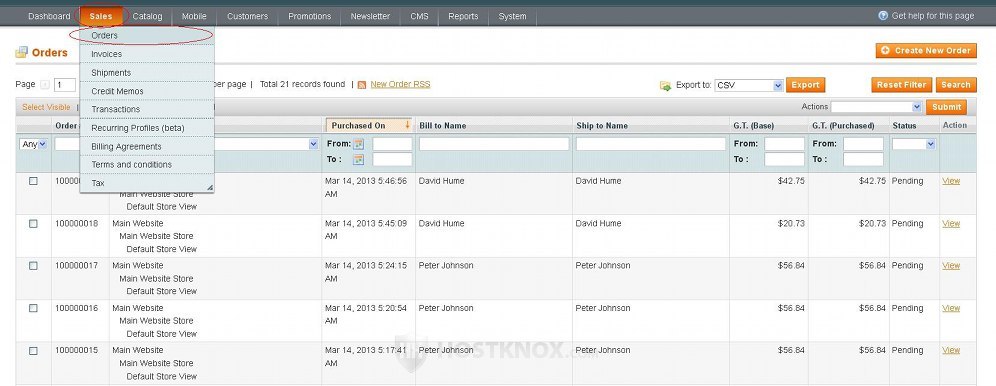Choose Tax in the Sales menu
The image size is (996, 386).
tap(147, 183)
